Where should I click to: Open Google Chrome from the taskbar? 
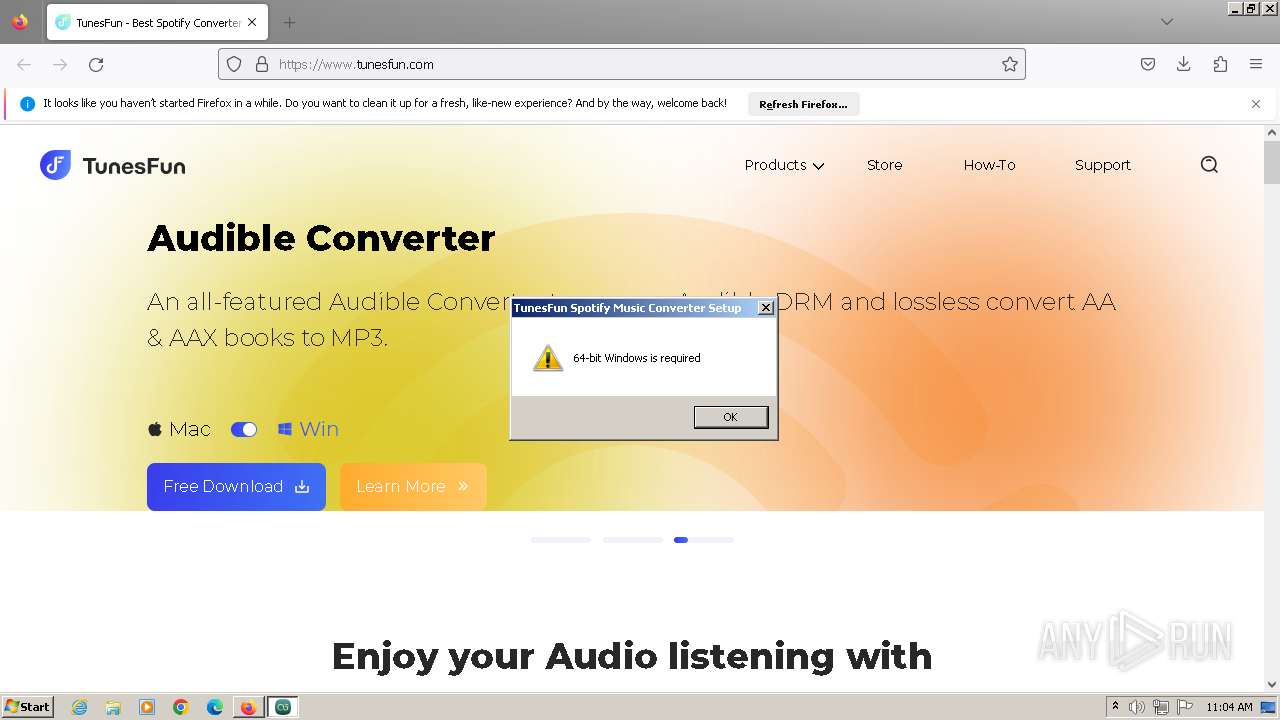point(181,707)
